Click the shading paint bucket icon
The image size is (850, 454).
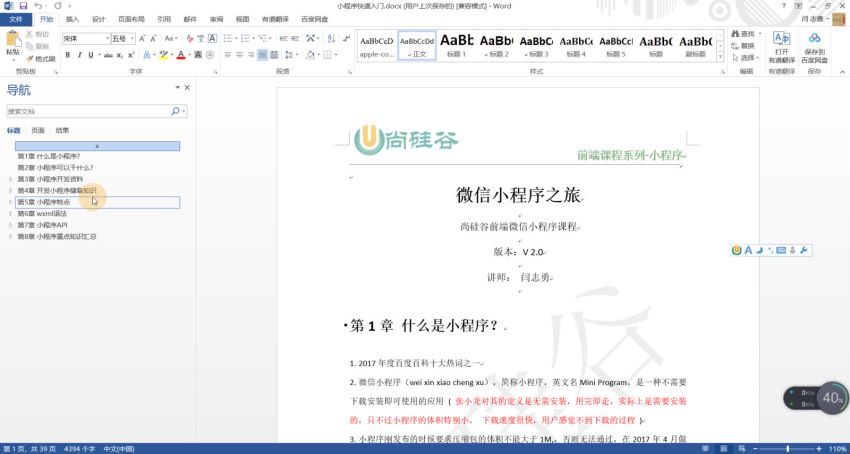[310, 55]
